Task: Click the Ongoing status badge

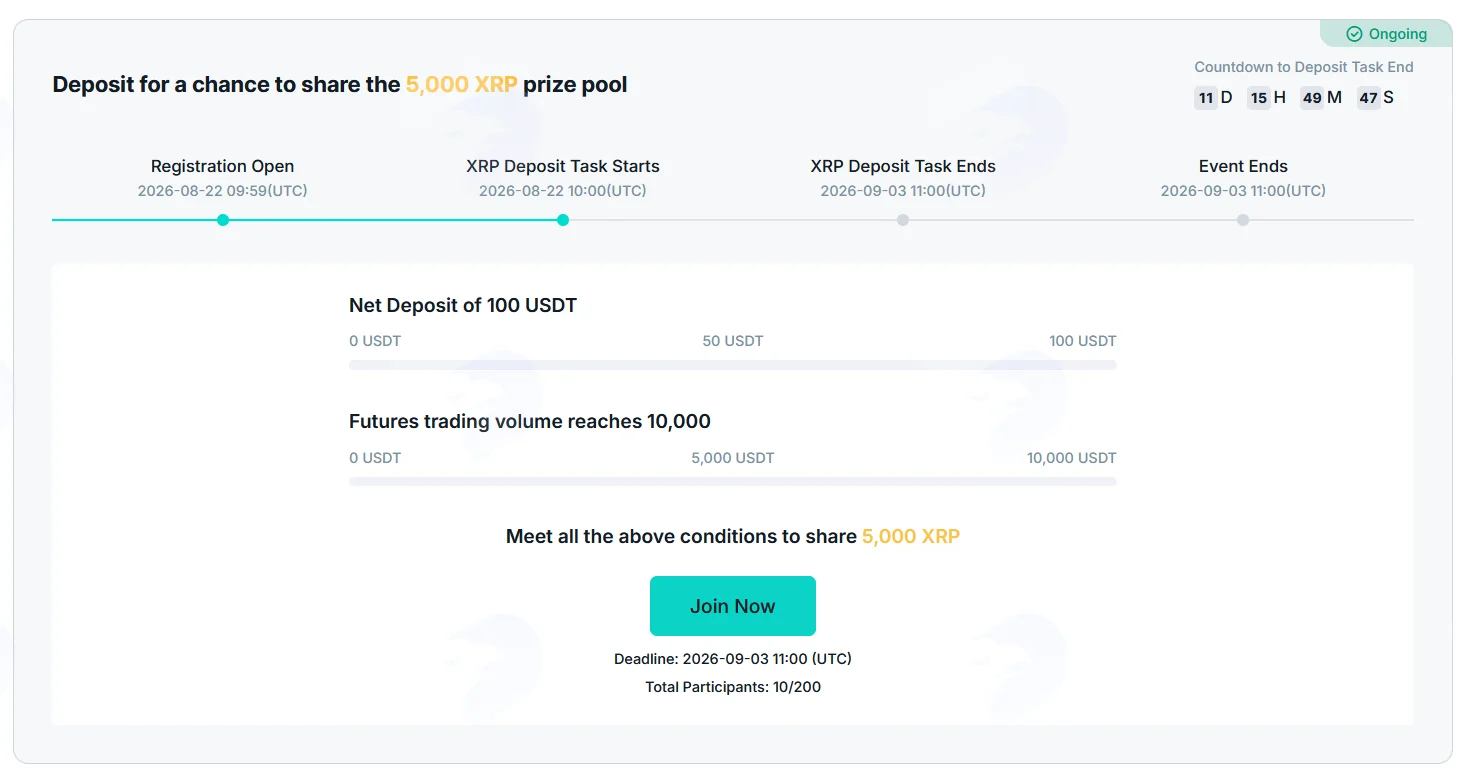Action: (x=1386, y=34)
